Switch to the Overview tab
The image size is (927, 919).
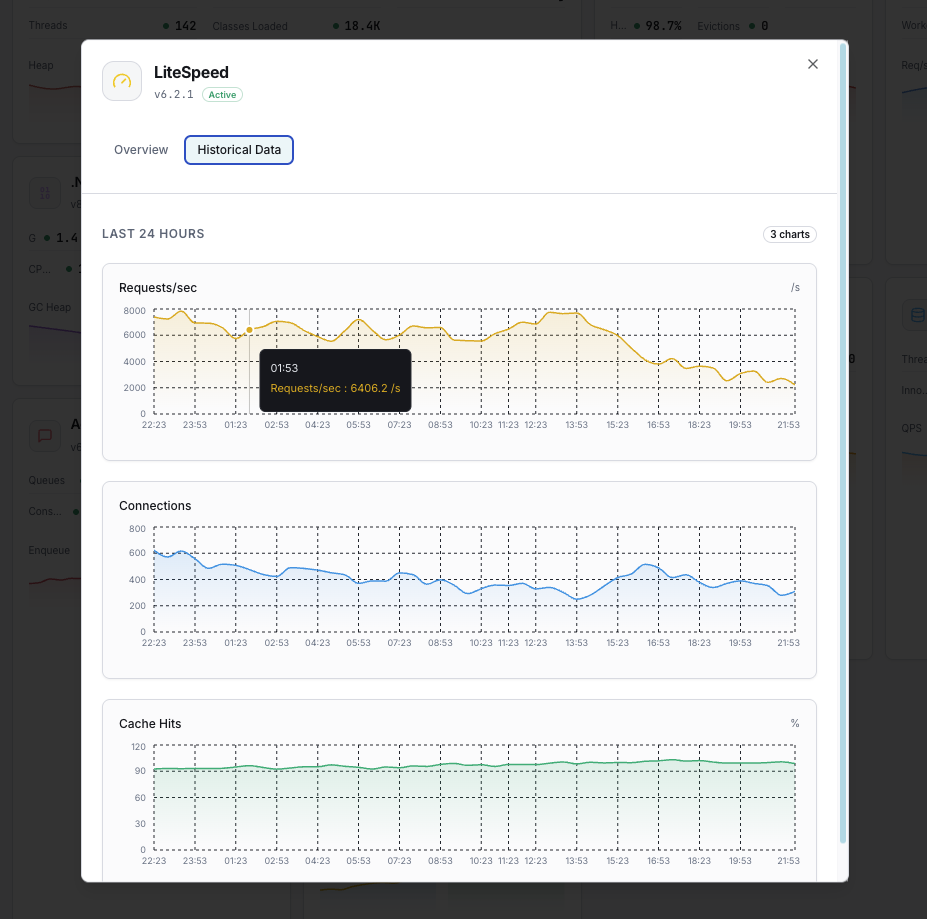140,149
